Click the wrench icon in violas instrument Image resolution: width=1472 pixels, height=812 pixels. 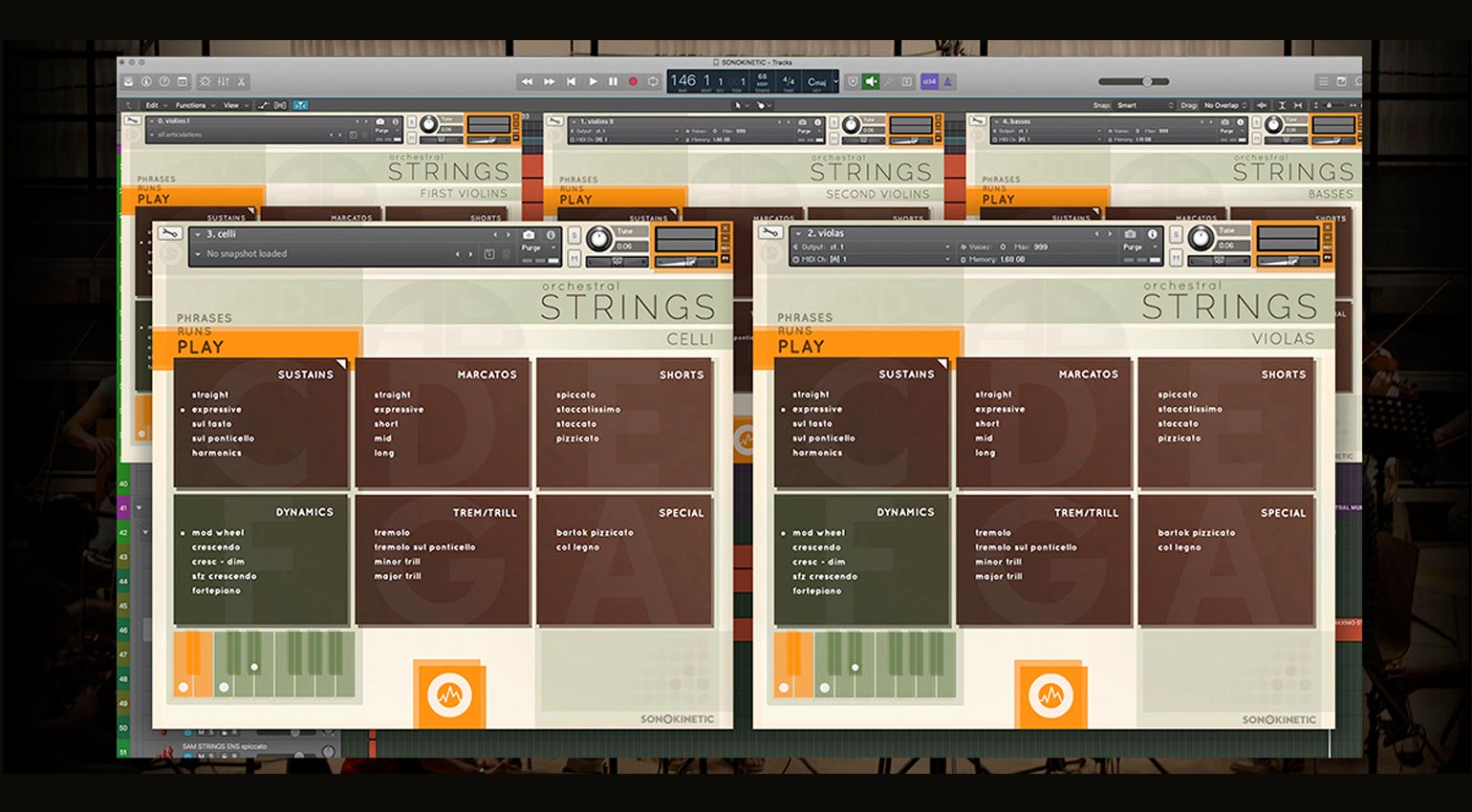770,233
